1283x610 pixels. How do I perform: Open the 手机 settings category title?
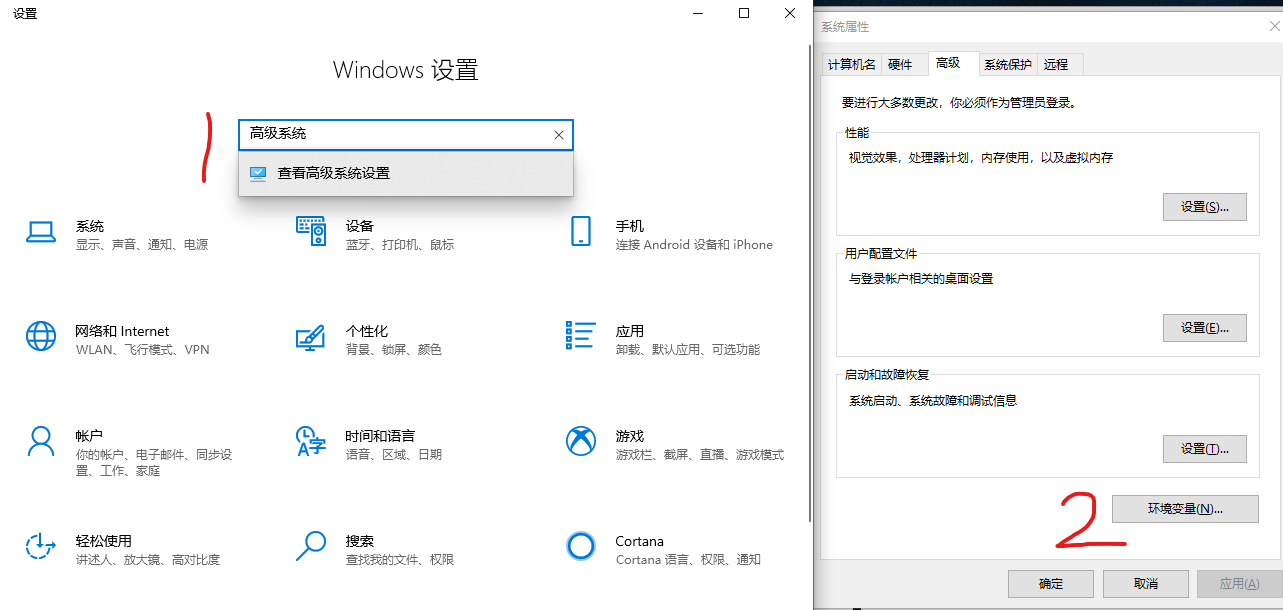click(630, 226)
